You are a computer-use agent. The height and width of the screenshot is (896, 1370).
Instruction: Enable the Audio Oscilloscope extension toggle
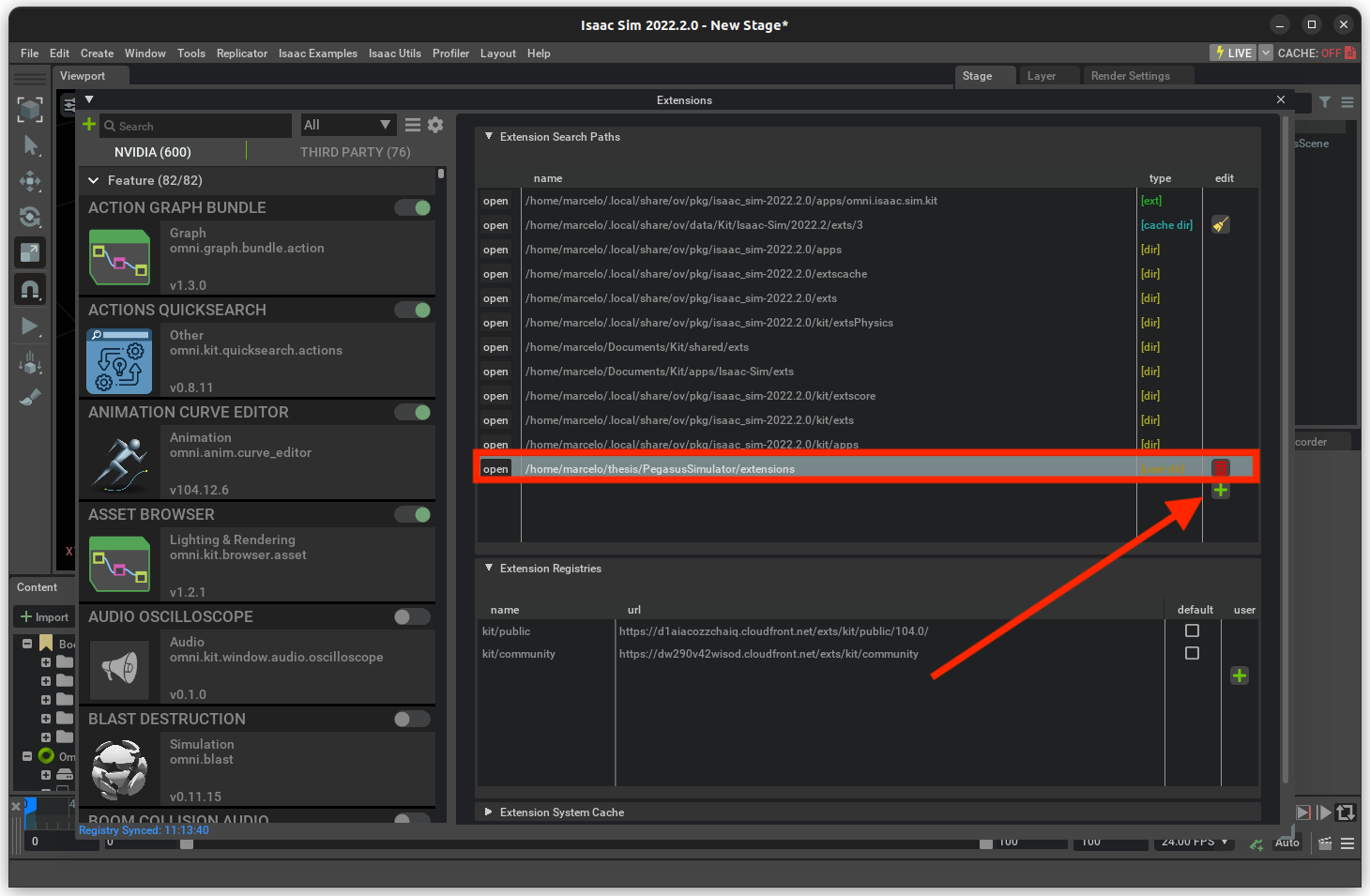[x=413, y=616]
